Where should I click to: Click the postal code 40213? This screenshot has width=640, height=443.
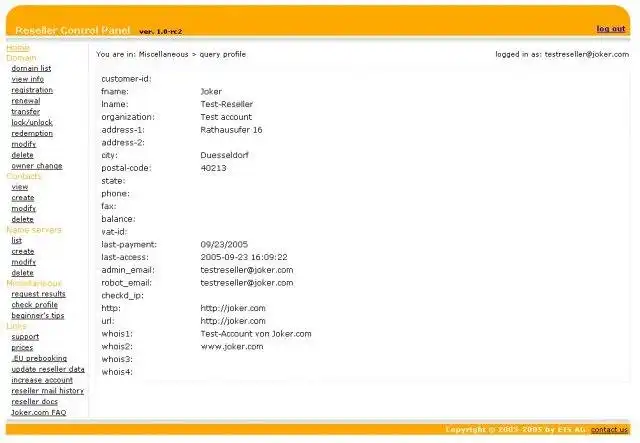[213, 168]
